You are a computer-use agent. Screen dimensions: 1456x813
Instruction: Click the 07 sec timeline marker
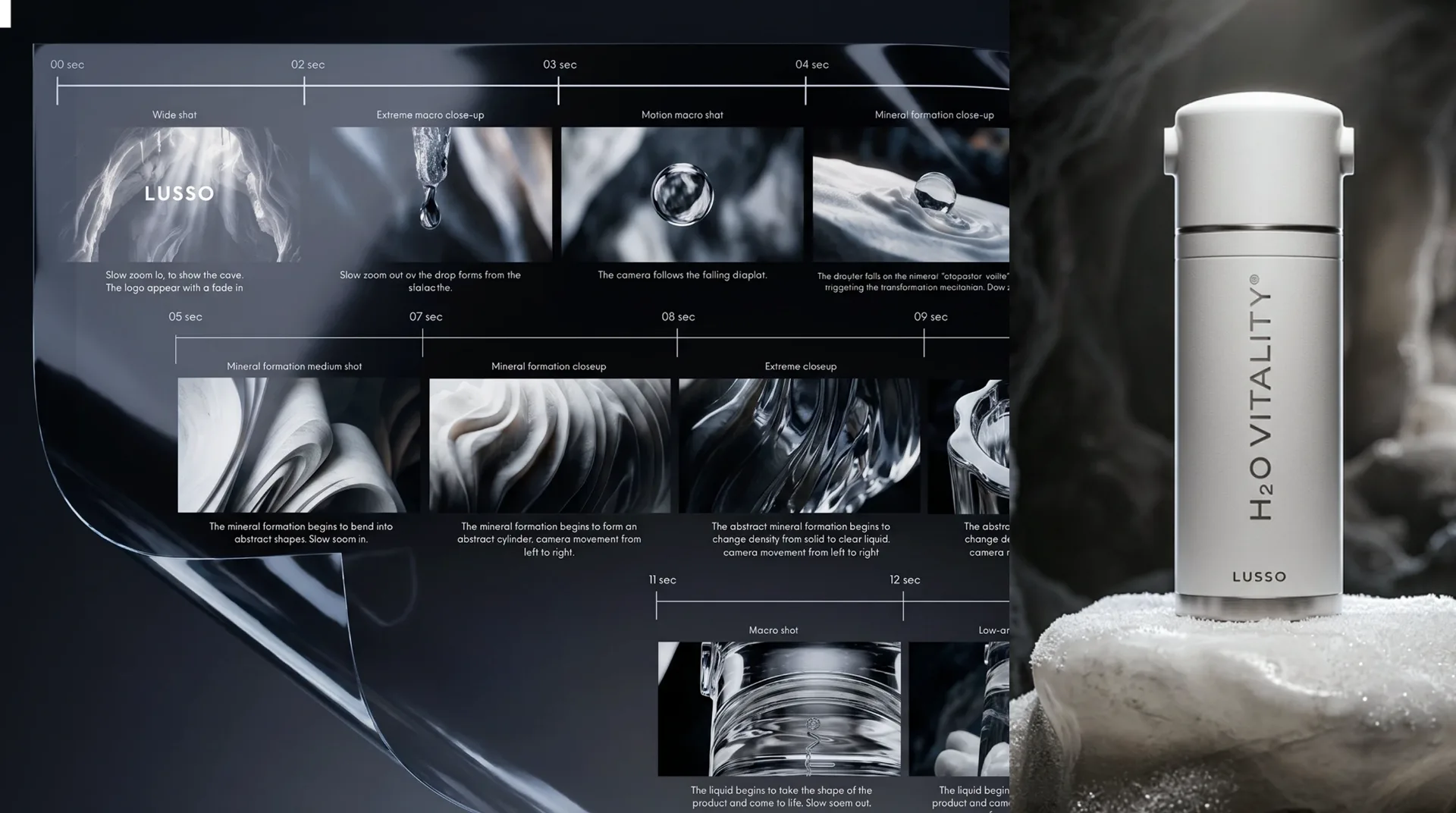(x=425, y=316)
